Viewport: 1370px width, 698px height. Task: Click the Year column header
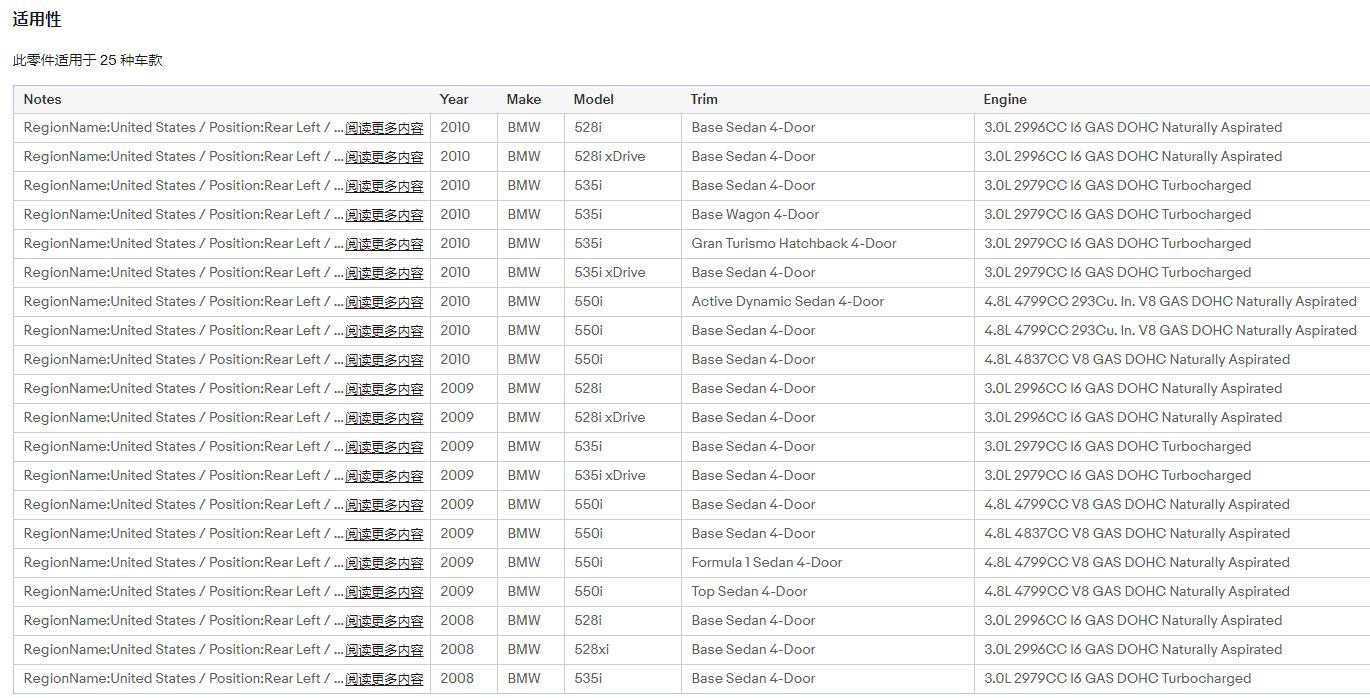(454, 99)
